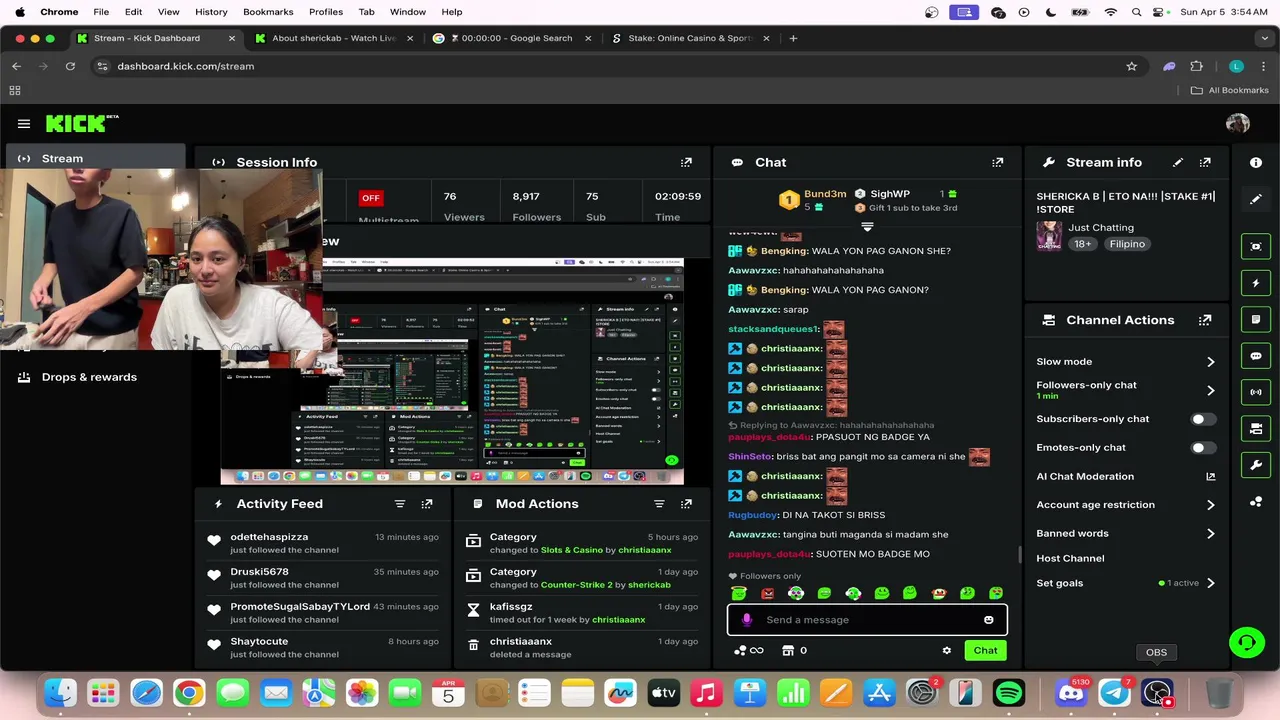Toggle Subscribers-only chat switch

(1204, 419)
